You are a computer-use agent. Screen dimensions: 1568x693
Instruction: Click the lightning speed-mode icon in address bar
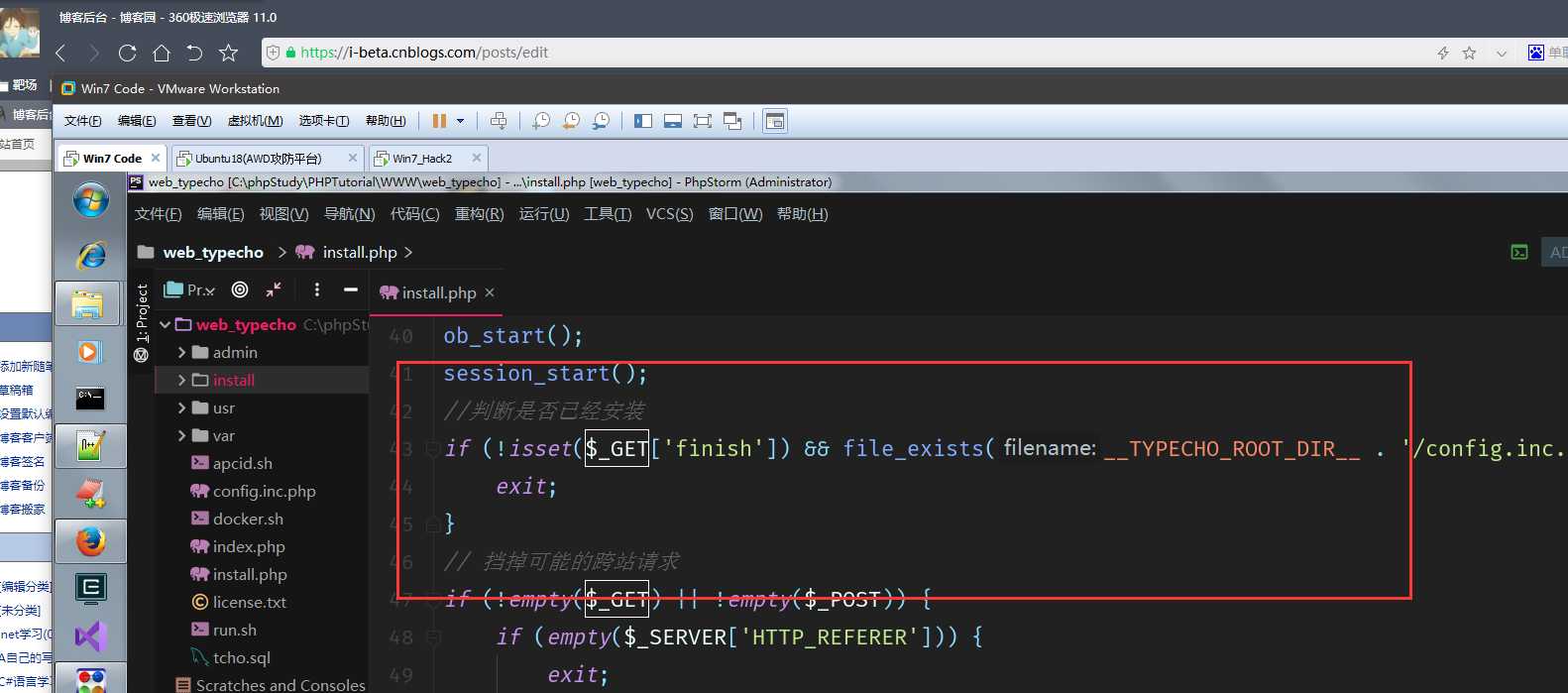coord(1443,53)
